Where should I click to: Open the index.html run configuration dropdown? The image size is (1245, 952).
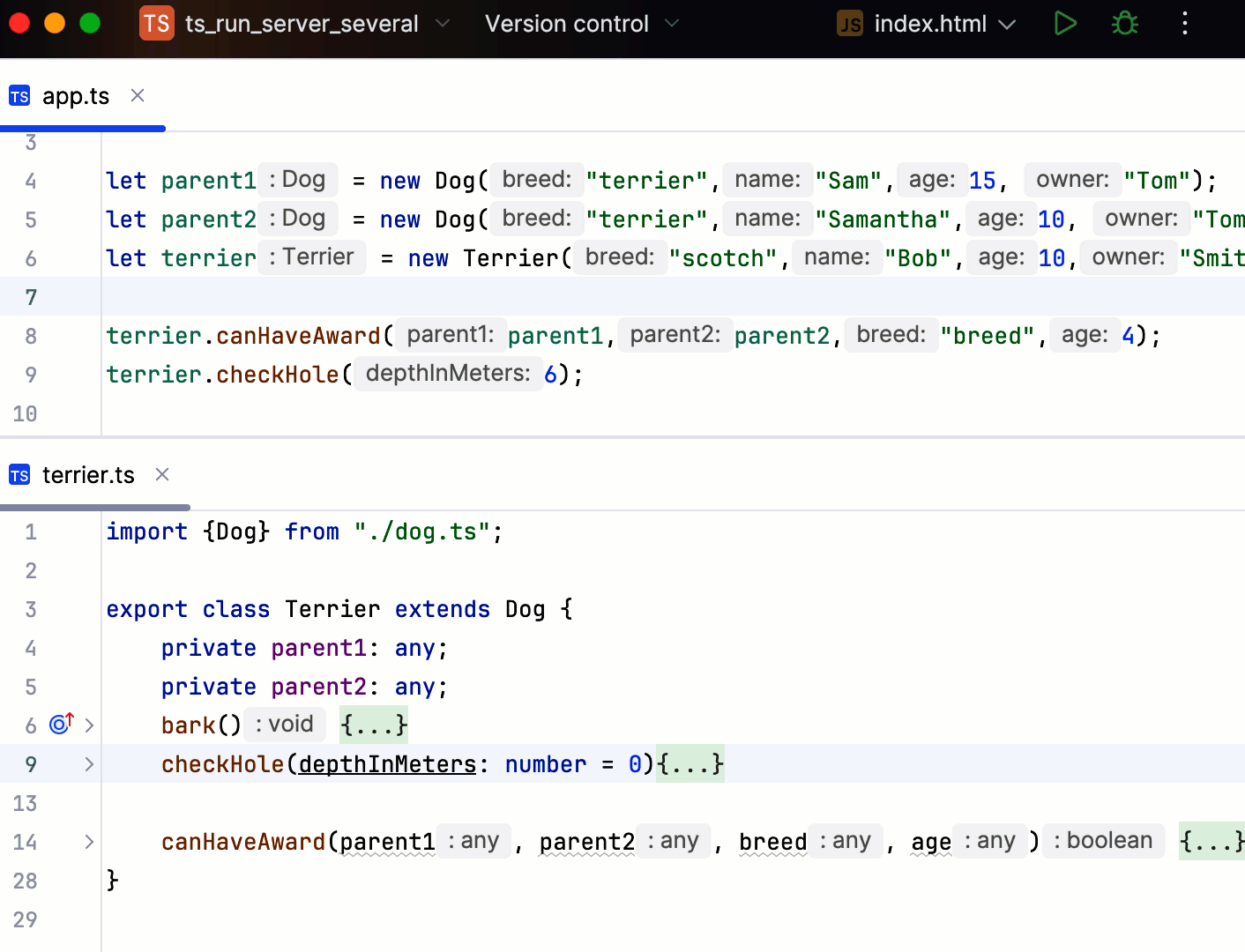1007,24
